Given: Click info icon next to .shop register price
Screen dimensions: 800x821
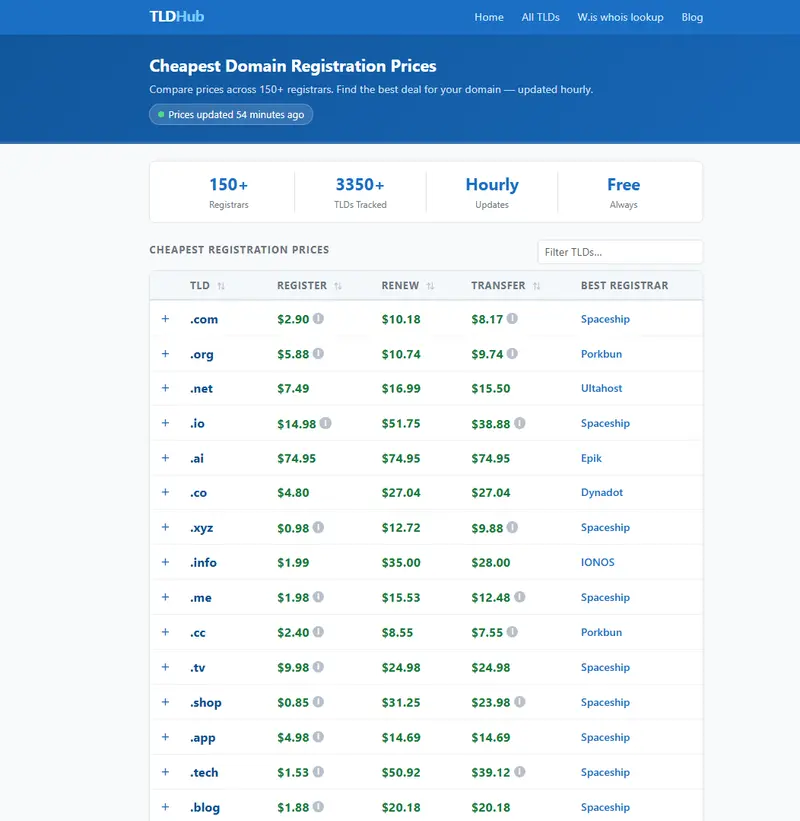Looking at the screenshot, I should click(x=318, y=702).
